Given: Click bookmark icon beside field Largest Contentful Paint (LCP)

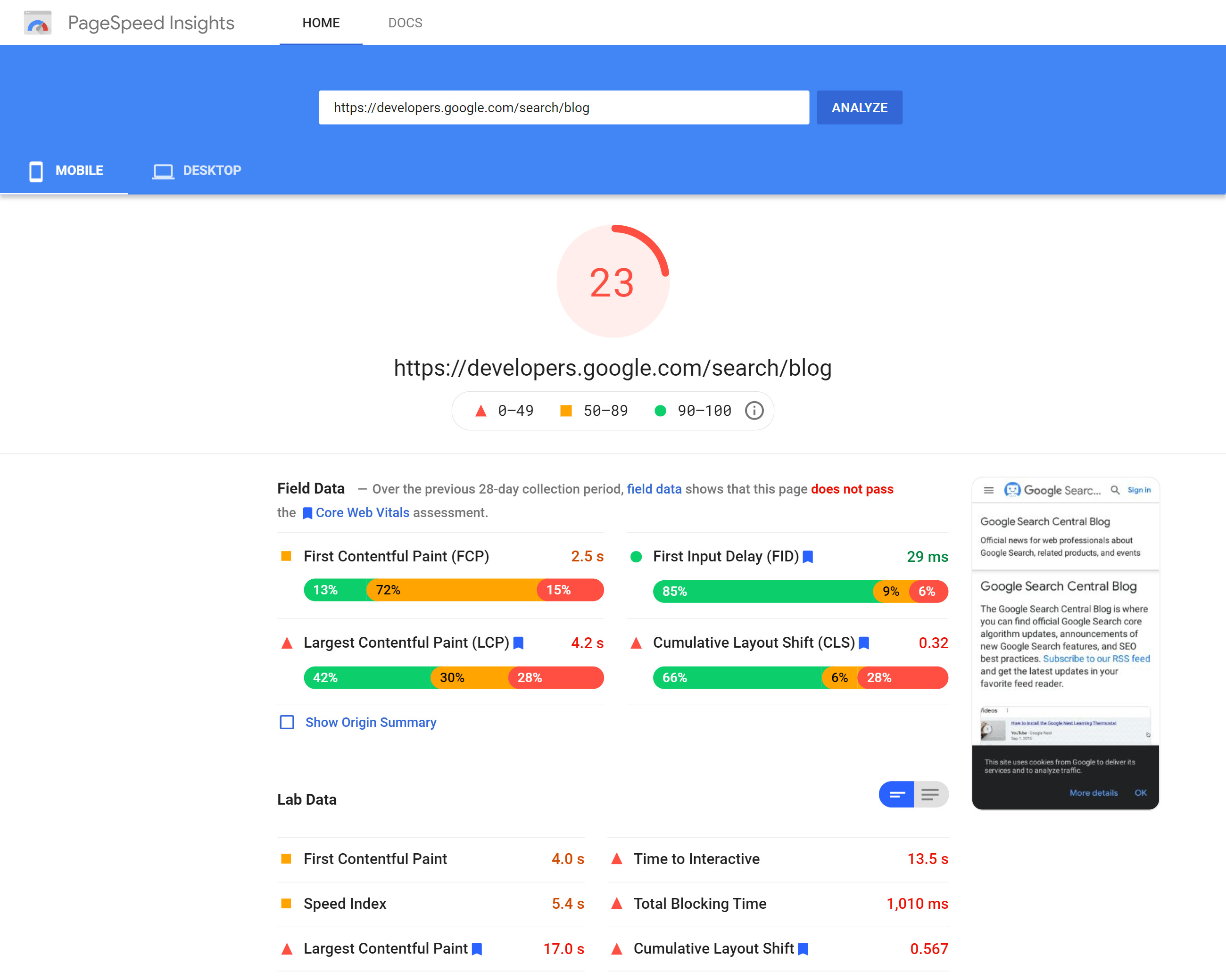Looking at the screenshot, I should point(518,643).
